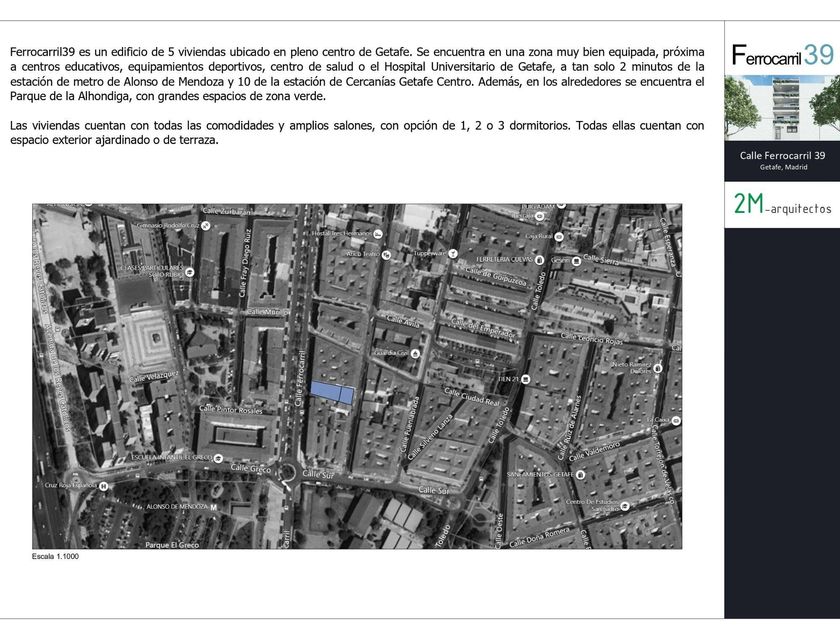The height and width of the screenshot is (630, 840).
Task: Select the TIEN 21 store marker
Action: click(526, 379)
